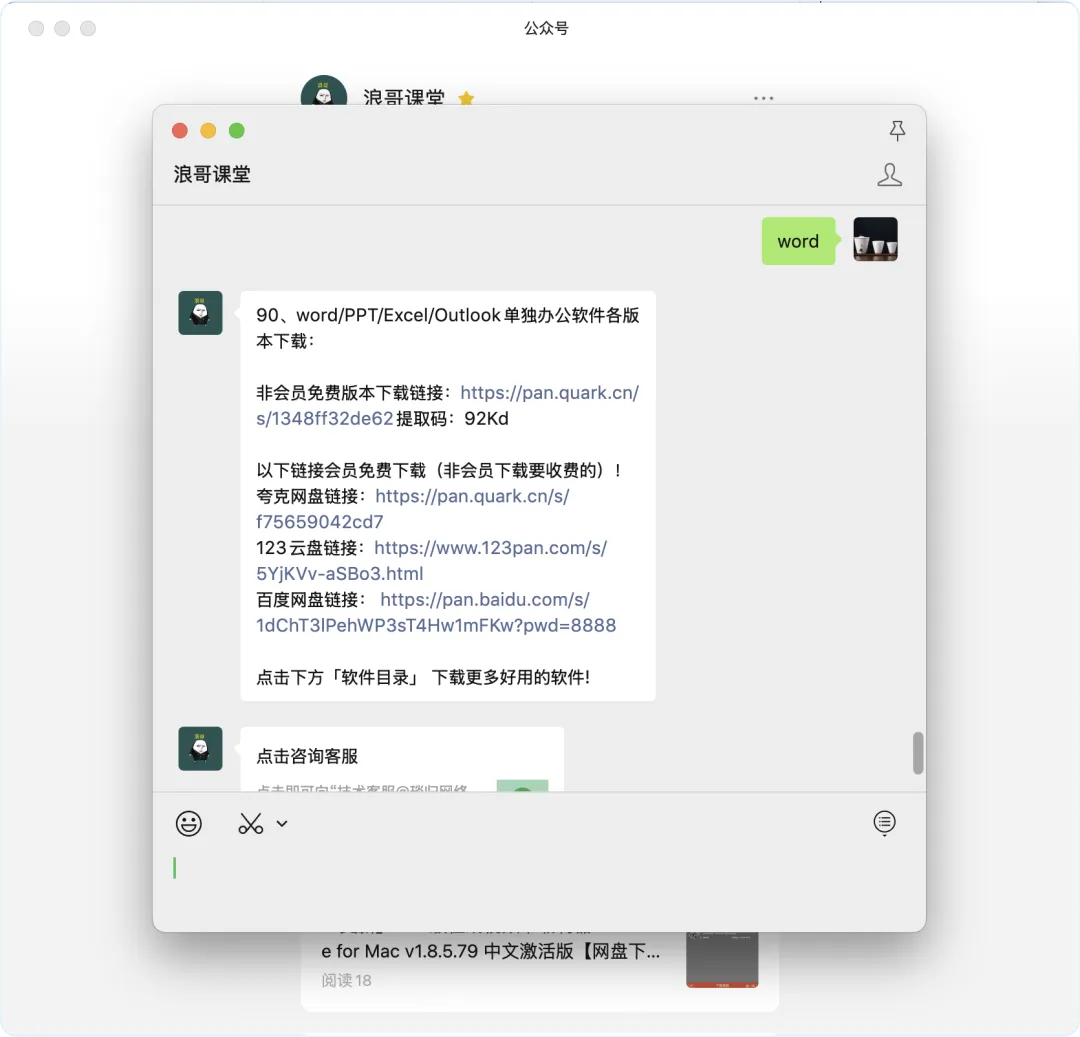Open the Quark member link f75659042cd7
The image size is (1080, 1037).
(x=413, y=509)
